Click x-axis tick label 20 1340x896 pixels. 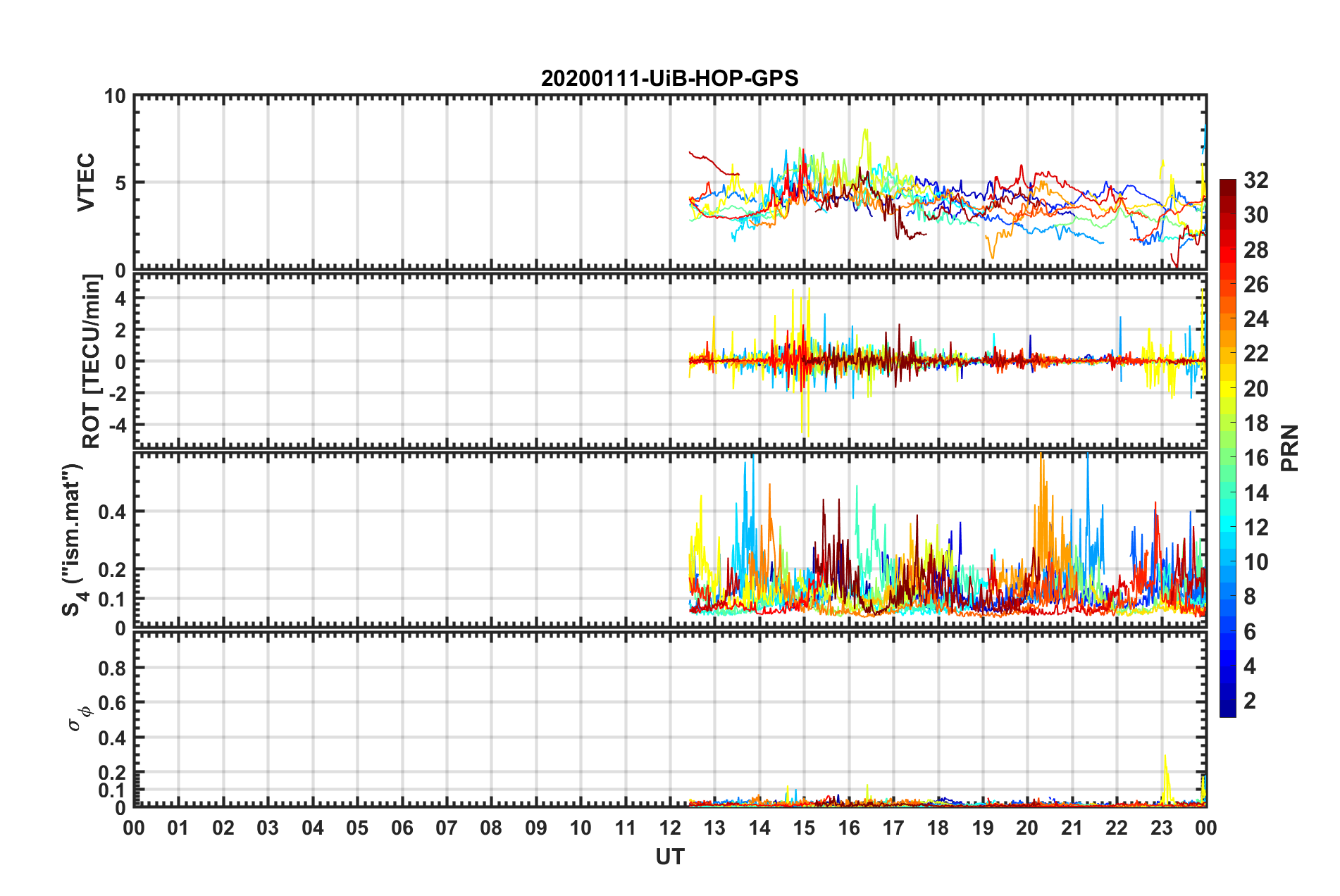click(1027, 828)
